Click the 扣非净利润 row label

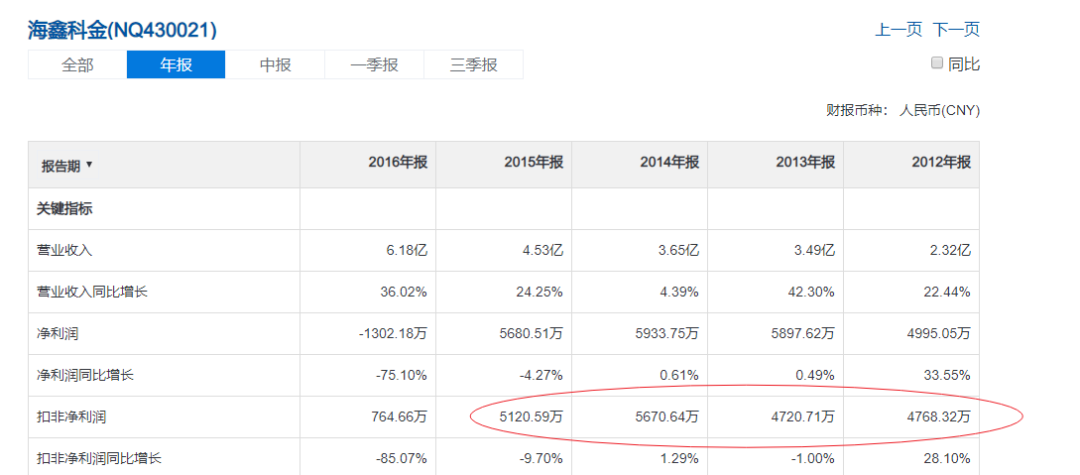(x=71, y=416)
